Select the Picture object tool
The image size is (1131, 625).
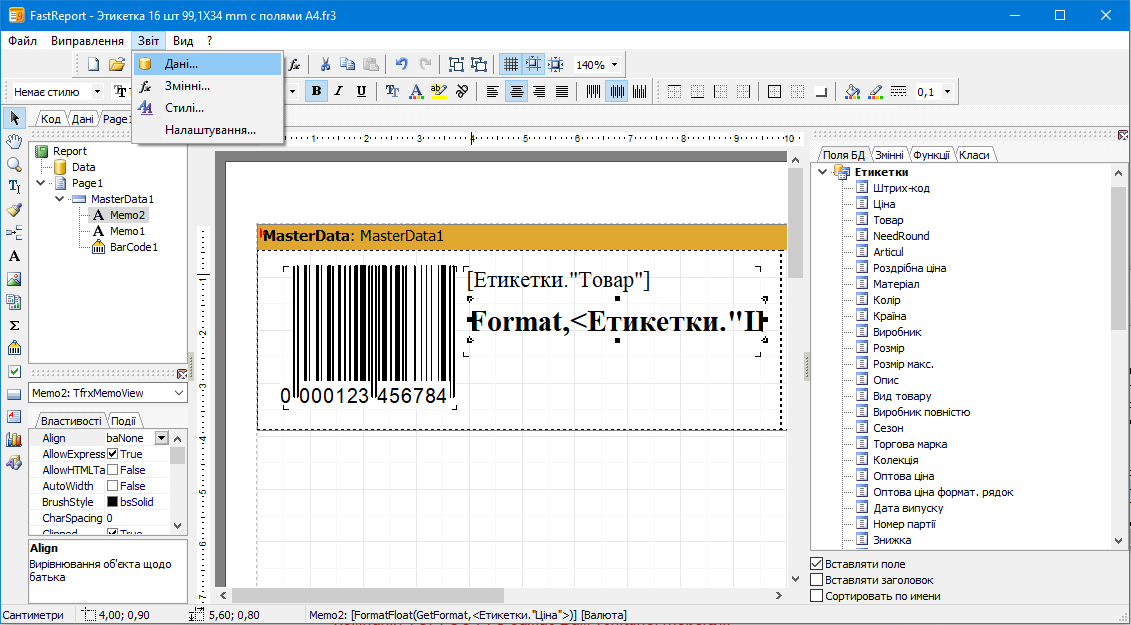click(x=13, y=279)
